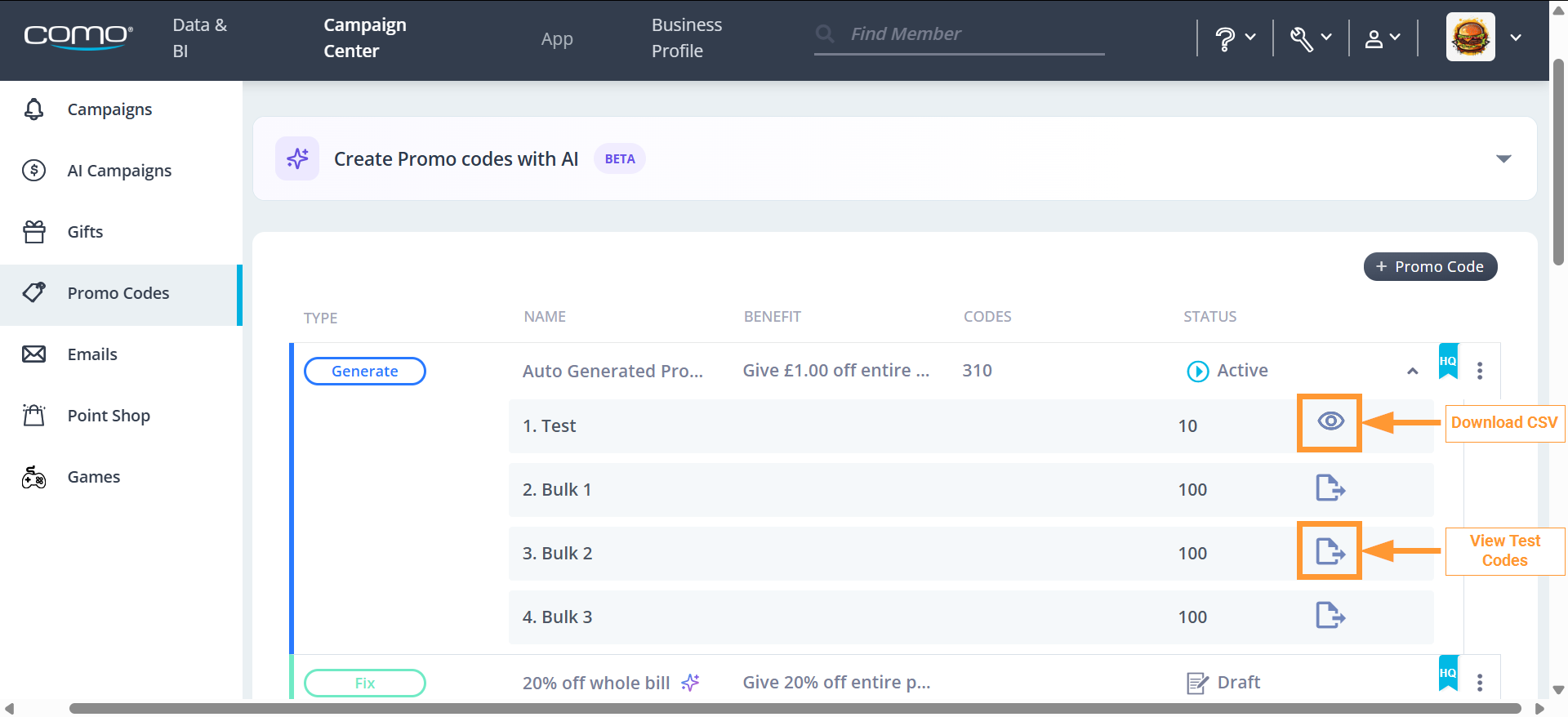This screenshot has width=1568, height=717.
Task: Add a new Promo Code
Action: point(1431,266)
